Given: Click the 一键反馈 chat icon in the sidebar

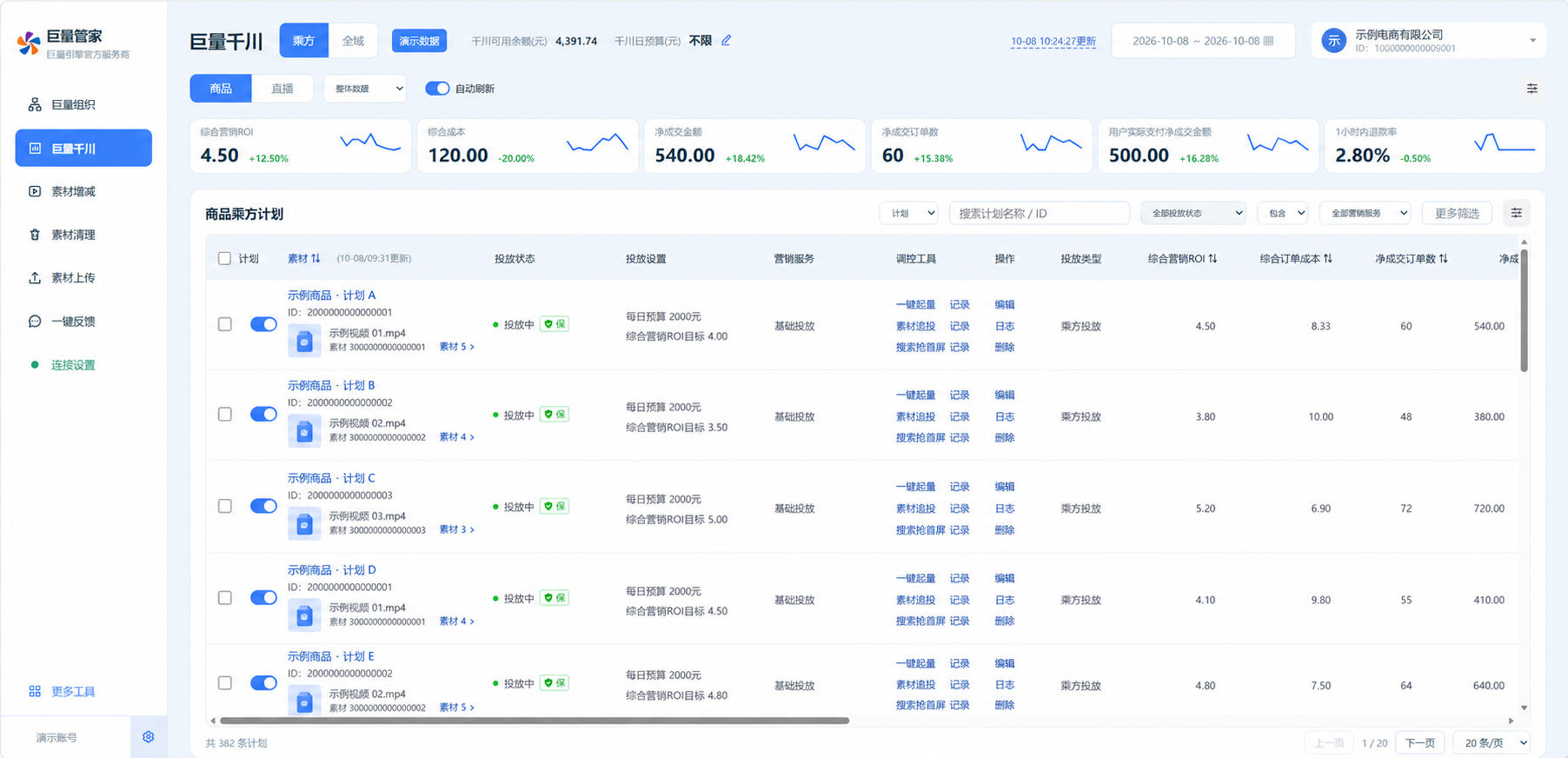Looking at the screenshot, I should pos(35,322).
